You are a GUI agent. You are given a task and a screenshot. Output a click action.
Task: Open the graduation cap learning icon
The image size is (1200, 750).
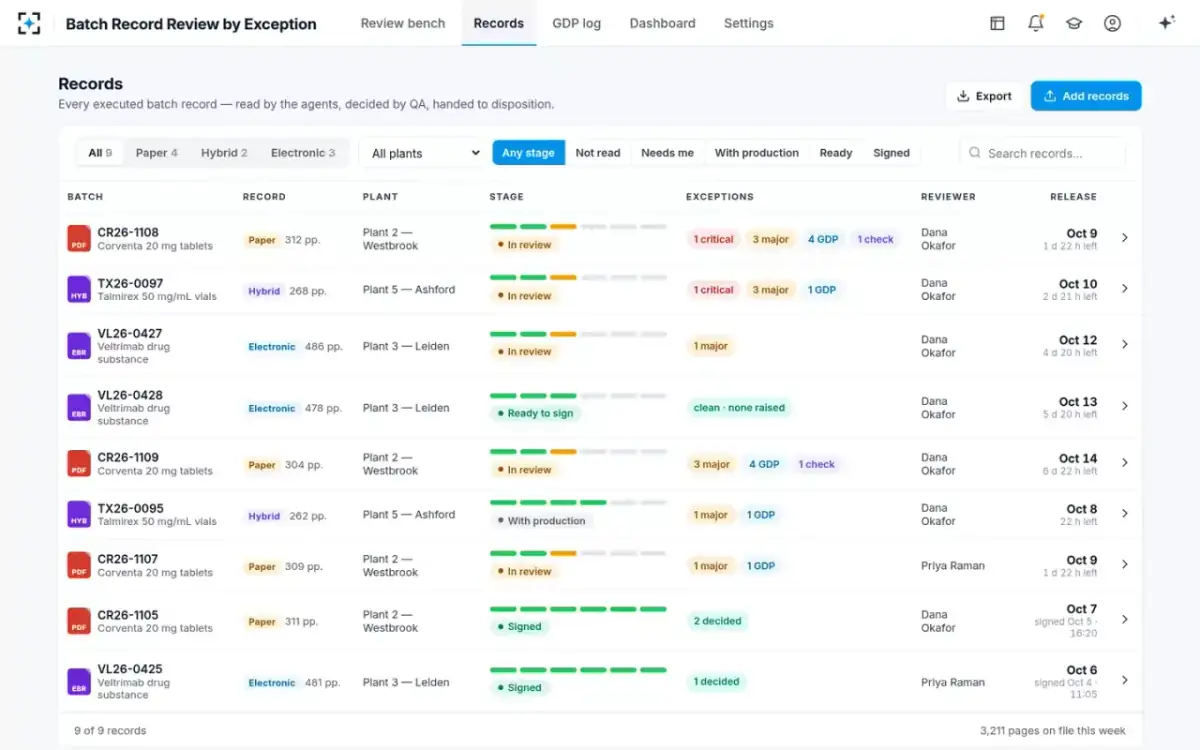pyautogui.click(x=1074, y=23)
